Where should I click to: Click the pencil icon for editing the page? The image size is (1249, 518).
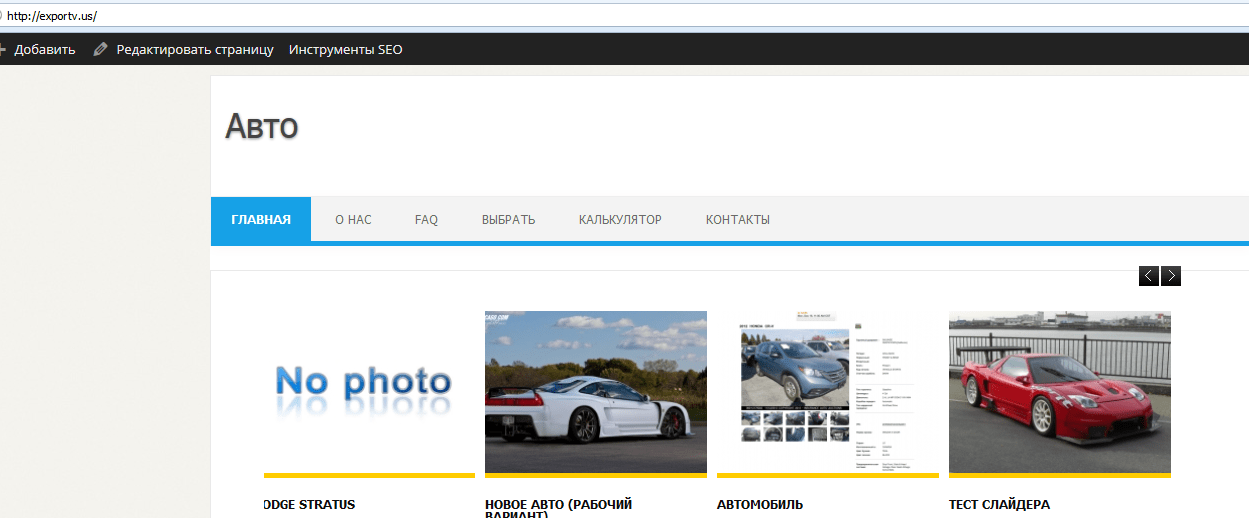tap(100, 49)
